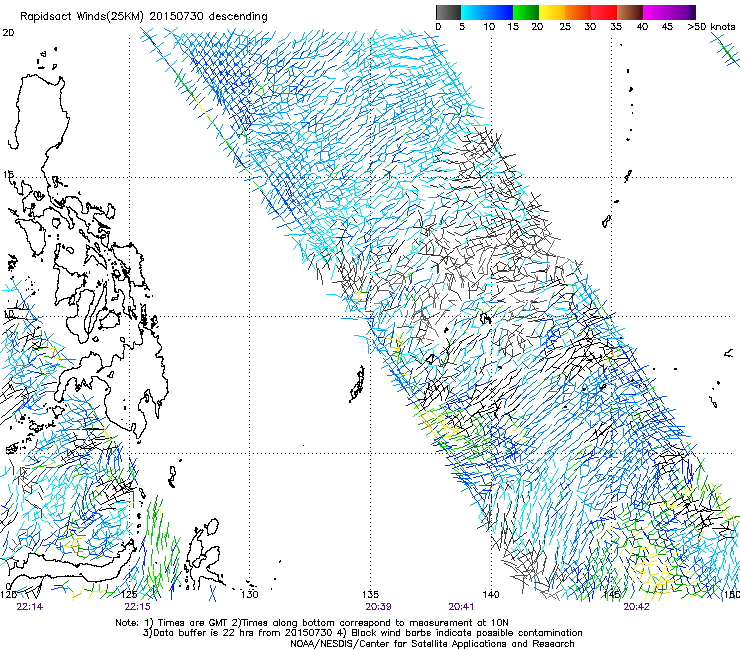The image size is (740, 650).
Task: Click the gray 0-5 knots color band
Action: point(448,12)
